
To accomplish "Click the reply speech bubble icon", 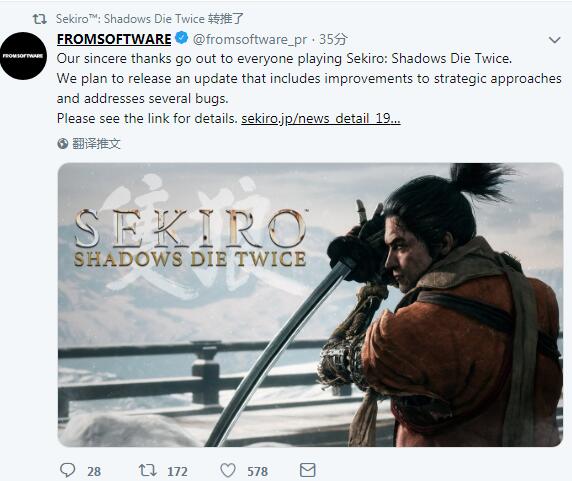I will pyautogui.click(x=67, y=470).
